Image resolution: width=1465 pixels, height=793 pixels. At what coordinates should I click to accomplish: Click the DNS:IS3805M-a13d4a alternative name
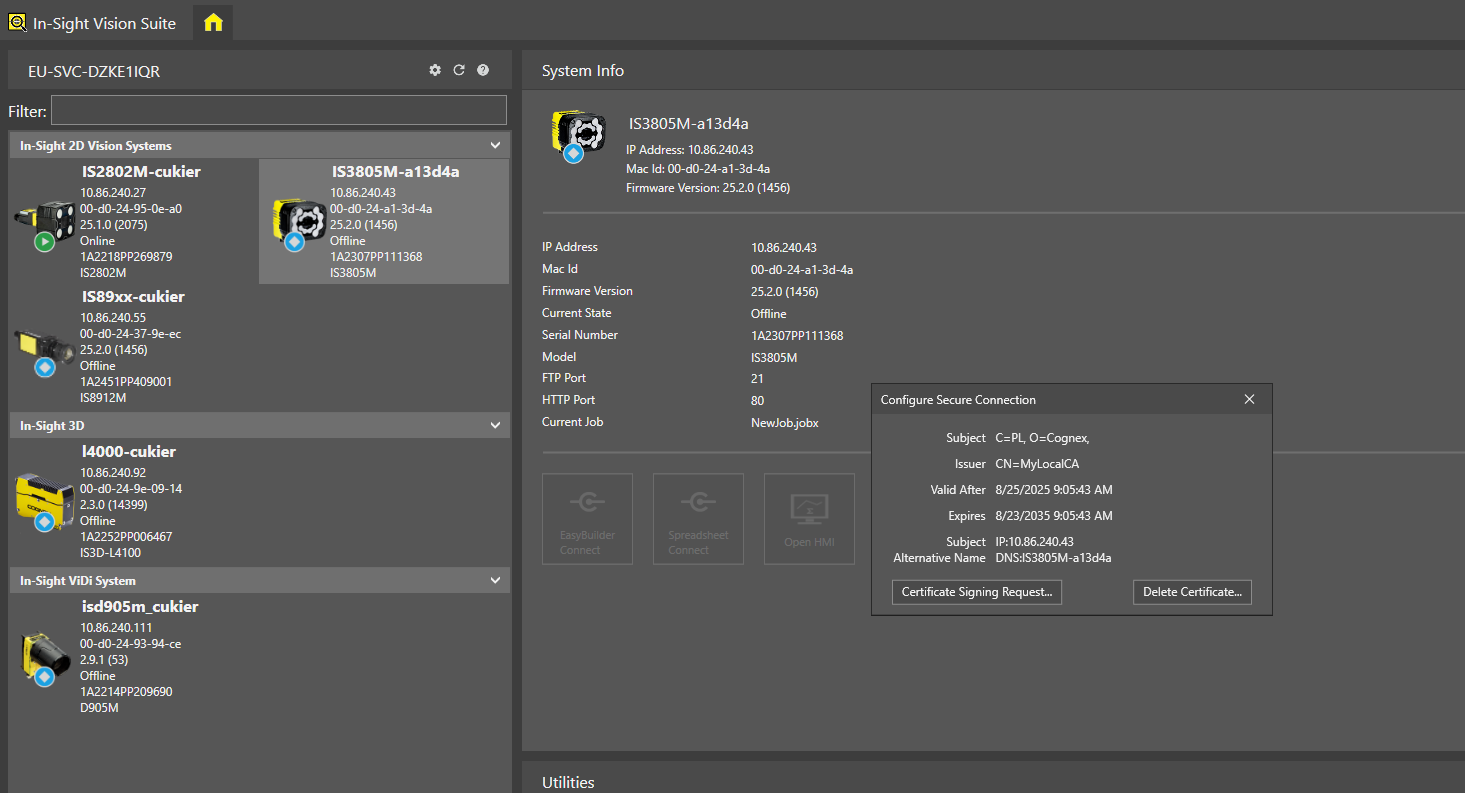click(x=1053, y=558)
